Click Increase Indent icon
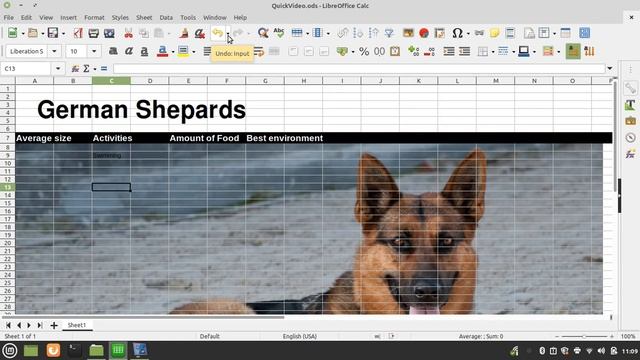The height and width of the screenshot is (360, 640). tap(449, 51)
